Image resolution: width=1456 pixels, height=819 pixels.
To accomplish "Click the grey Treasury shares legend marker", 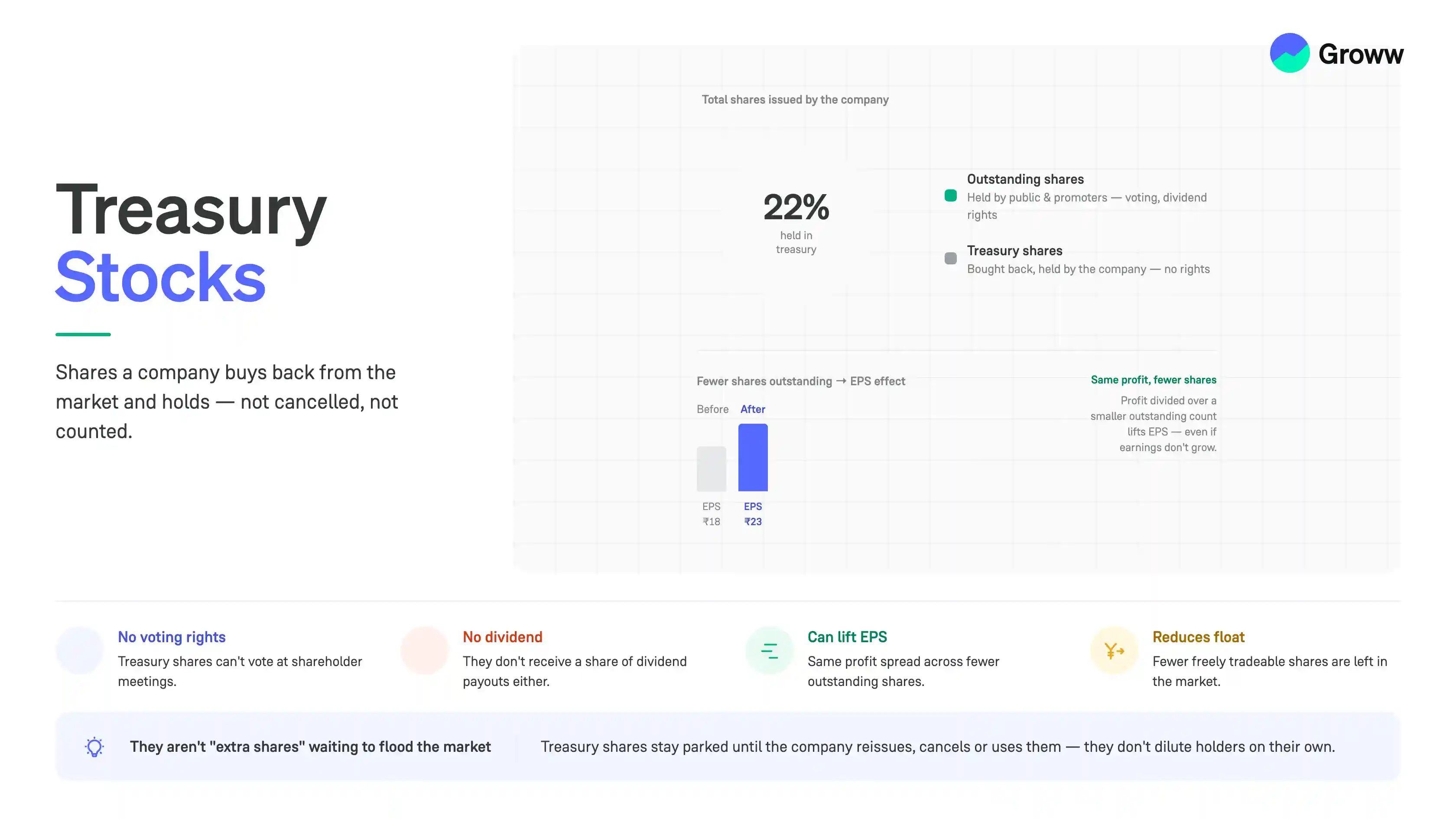I will tap(951, 258).
